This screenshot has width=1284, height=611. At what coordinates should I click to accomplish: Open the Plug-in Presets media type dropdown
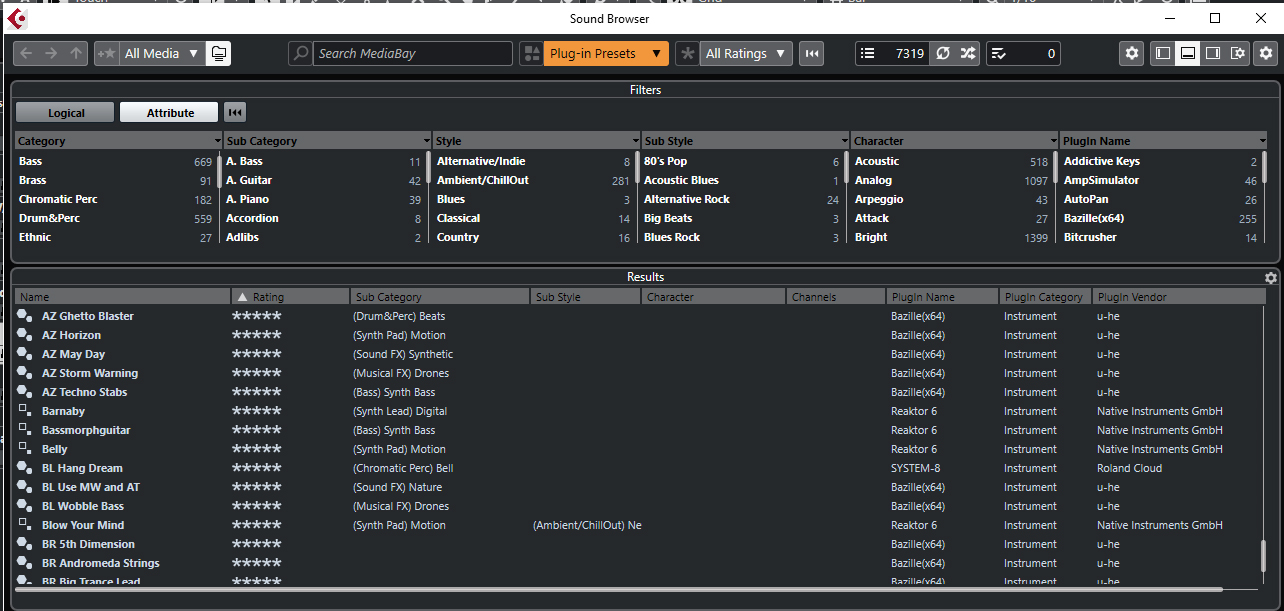(606, 53)
